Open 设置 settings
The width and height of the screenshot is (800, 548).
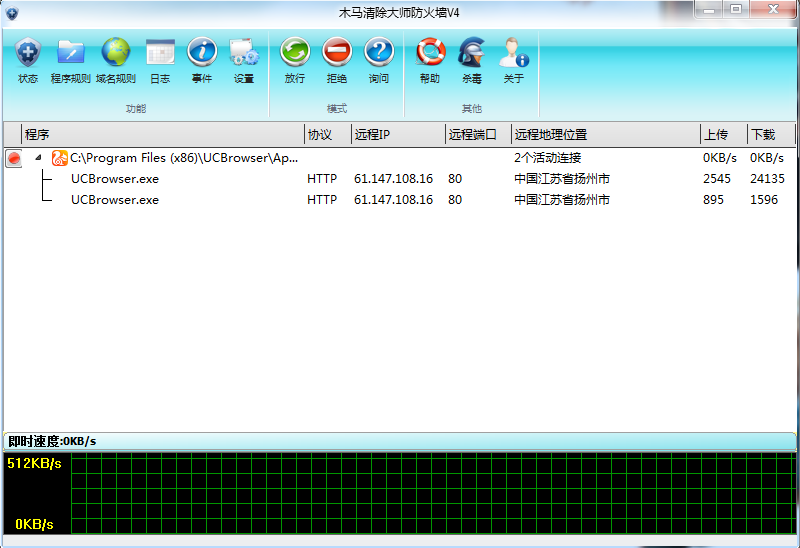pos(244,60)
